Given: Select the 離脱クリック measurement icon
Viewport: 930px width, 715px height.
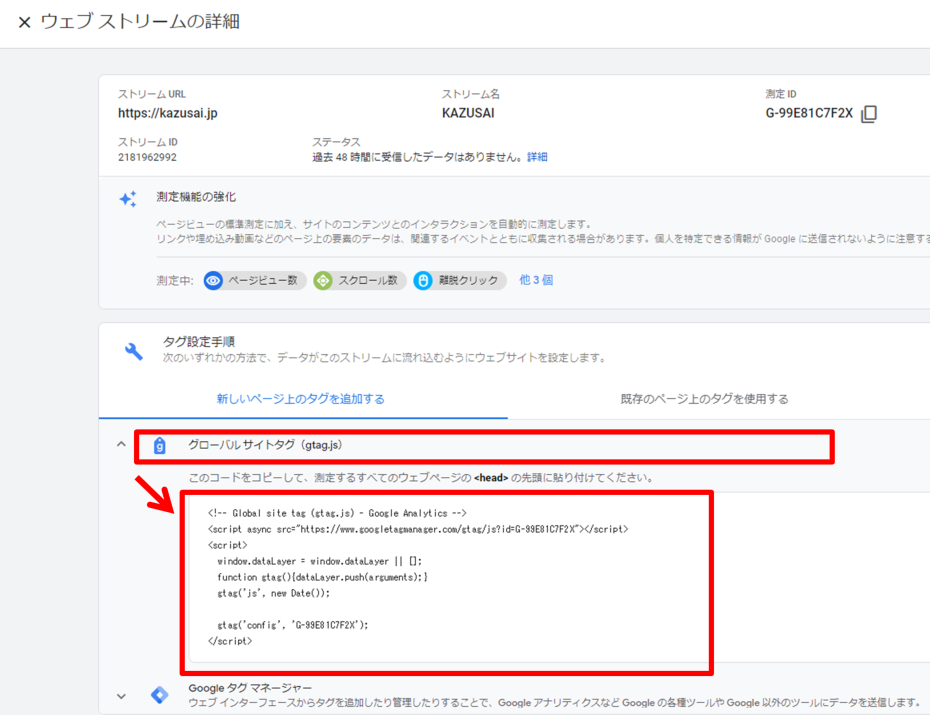Looking at the screenshot, I should (x=420, y=281).
